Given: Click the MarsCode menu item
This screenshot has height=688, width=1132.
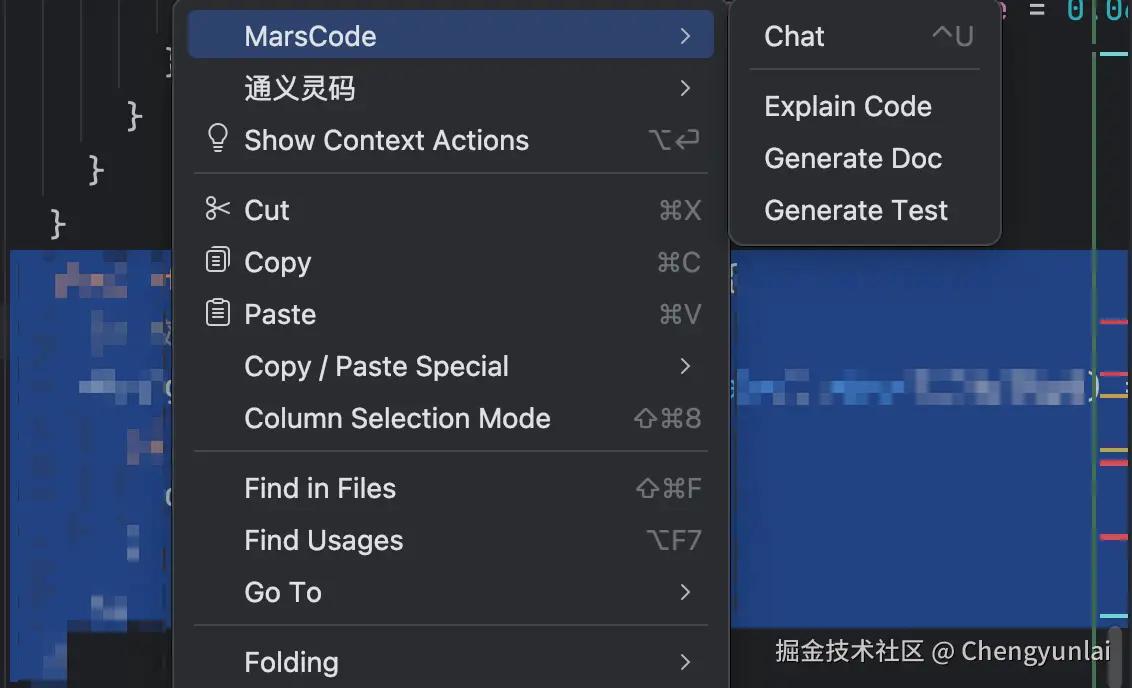Looking at the screenshot, I should pyautogui.click(x=310, y=36).
